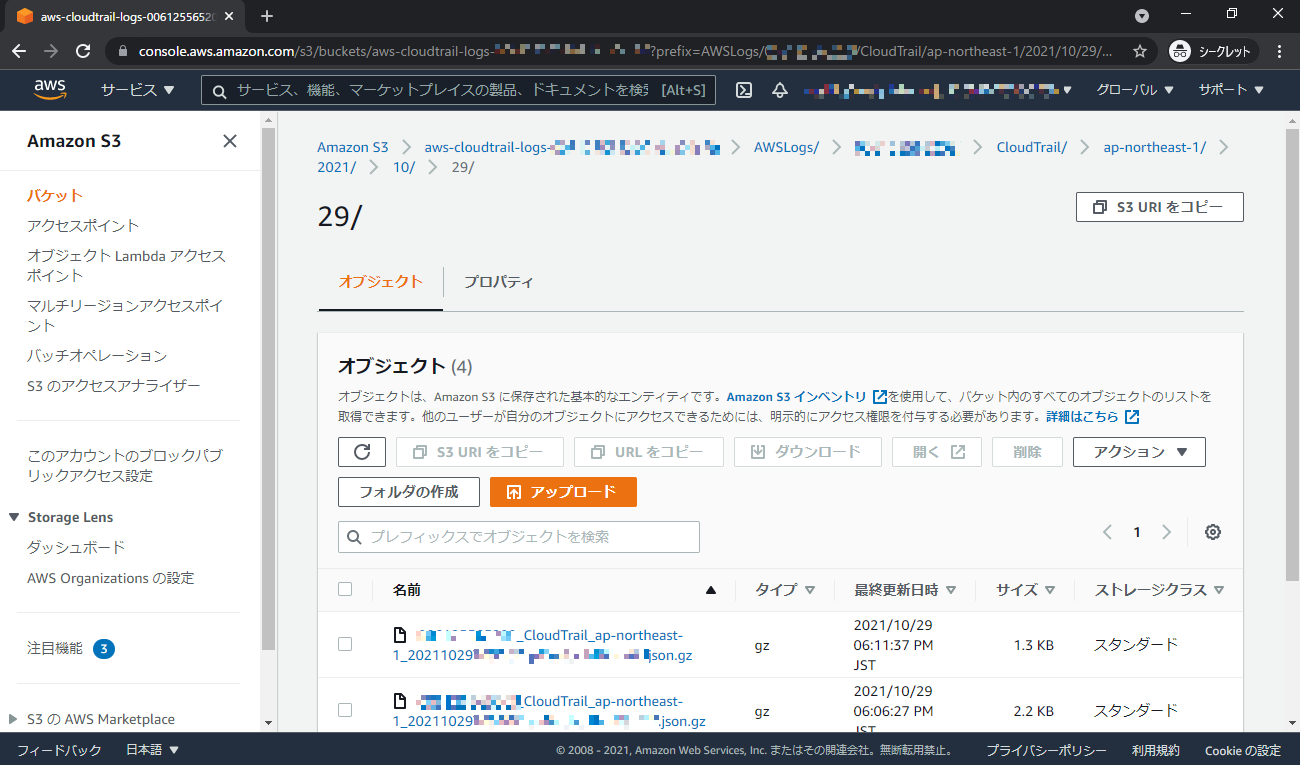
Task: Open the account name dropdown
Action: (937, 90)
